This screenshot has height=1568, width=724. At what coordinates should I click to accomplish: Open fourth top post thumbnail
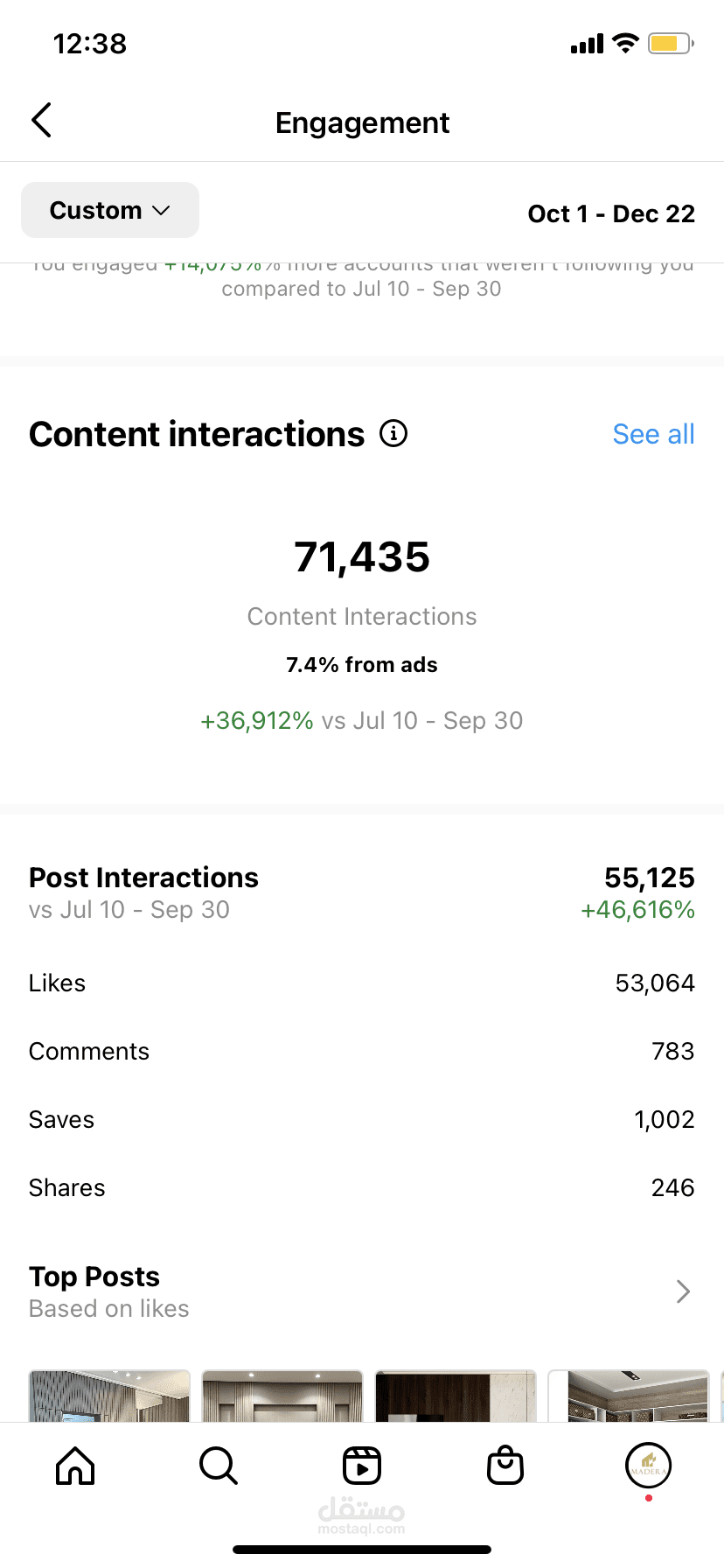(629, 1396)
